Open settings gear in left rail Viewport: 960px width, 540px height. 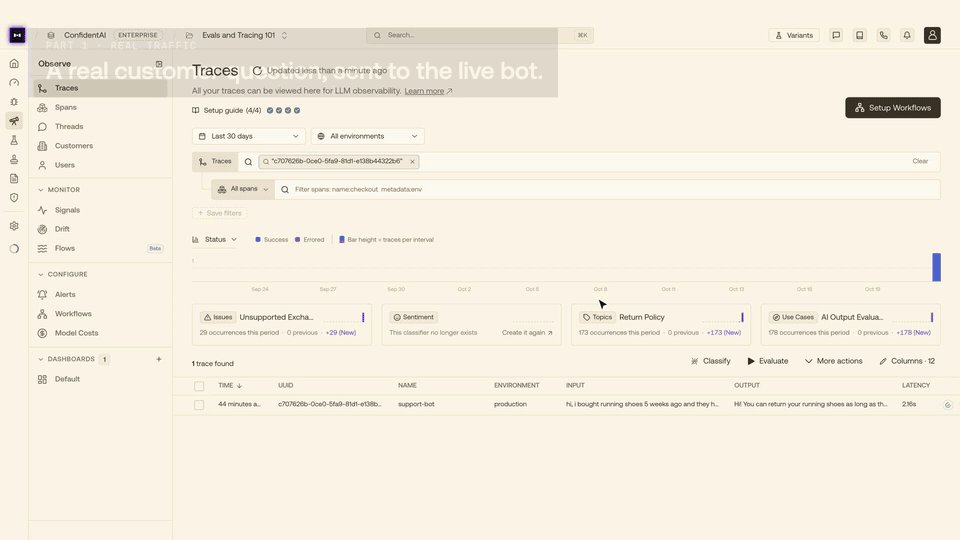coord(14,226)
